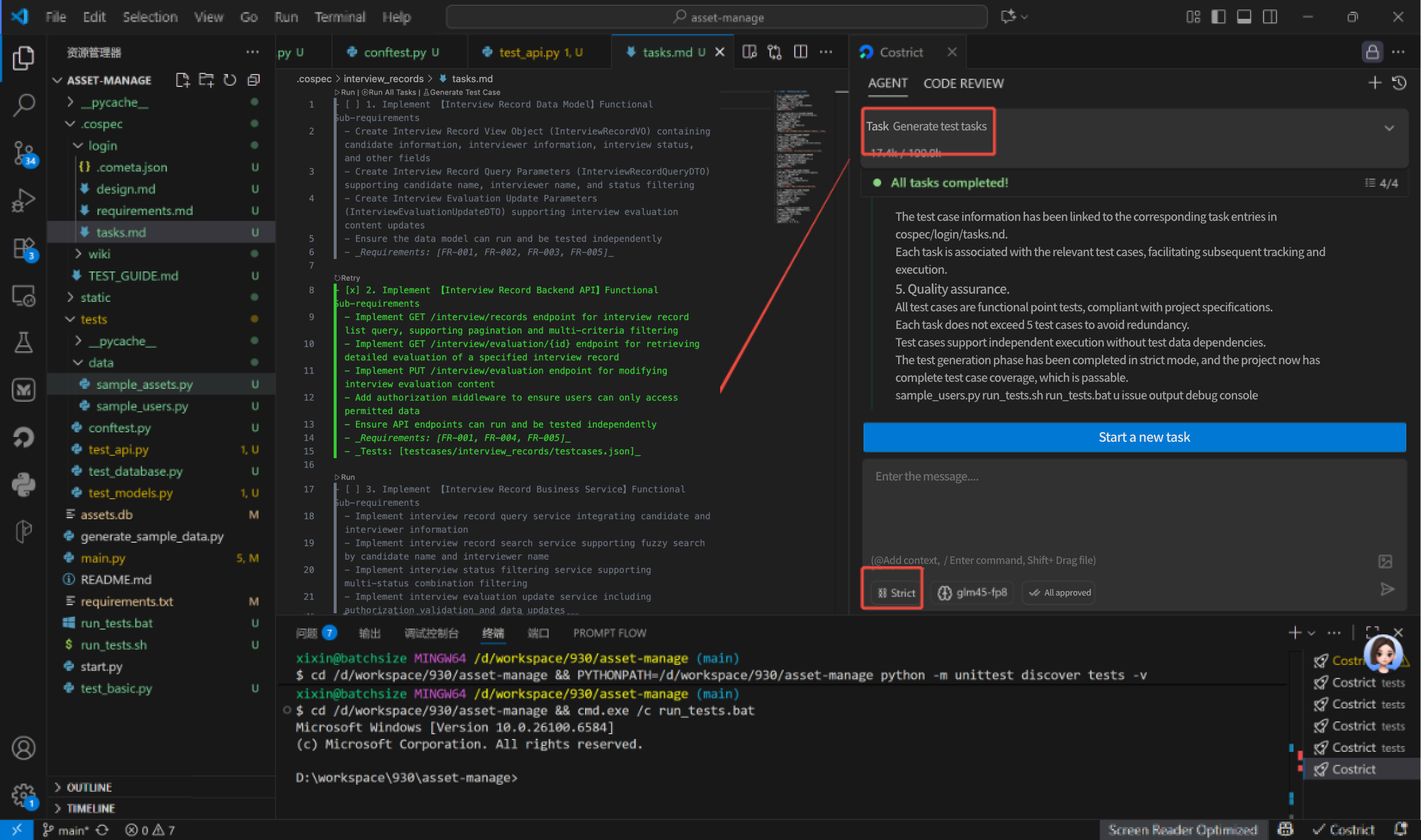The image size is (1421, 840).
Task: Click the add image icon in chat
Action: click(x=1385, y=561)
